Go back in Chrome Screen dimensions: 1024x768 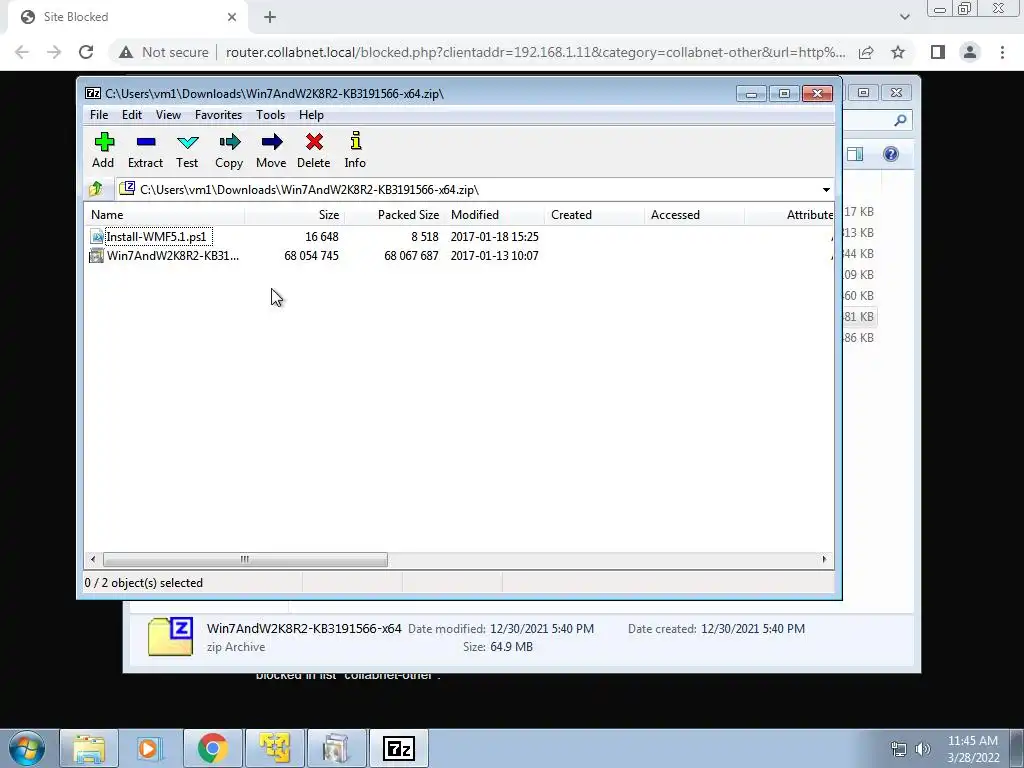tap(22, 52)
